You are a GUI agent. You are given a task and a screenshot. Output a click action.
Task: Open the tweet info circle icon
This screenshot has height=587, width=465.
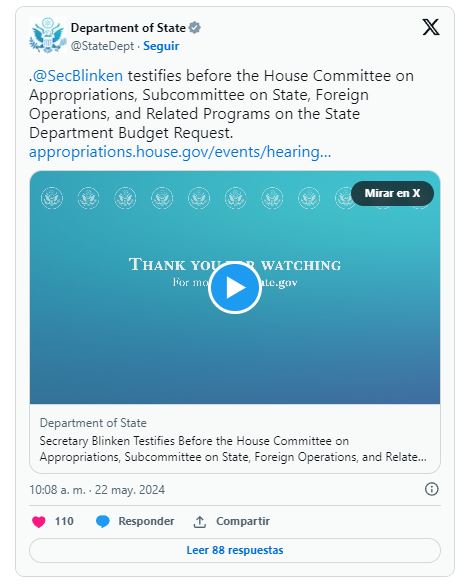[x=431, y=489]
